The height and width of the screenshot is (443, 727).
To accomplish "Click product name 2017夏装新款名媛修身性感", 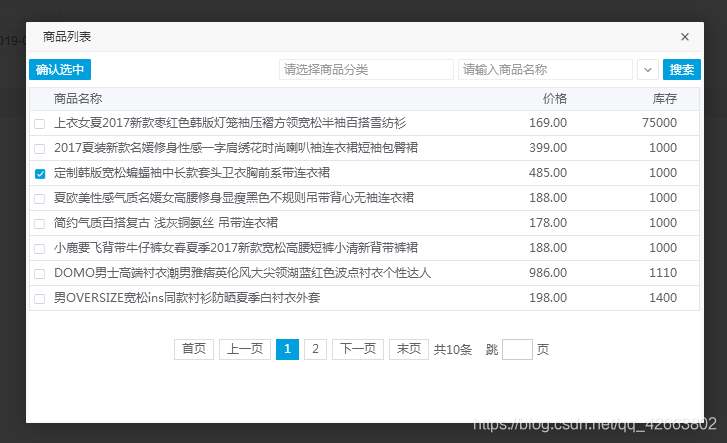I will click(236, 148).
